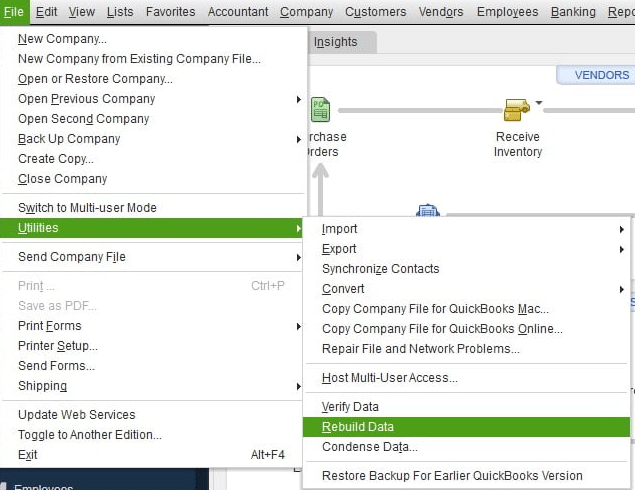635x490 pixels.
Task: Choose Back Up Company
Action: coord(69,139)
